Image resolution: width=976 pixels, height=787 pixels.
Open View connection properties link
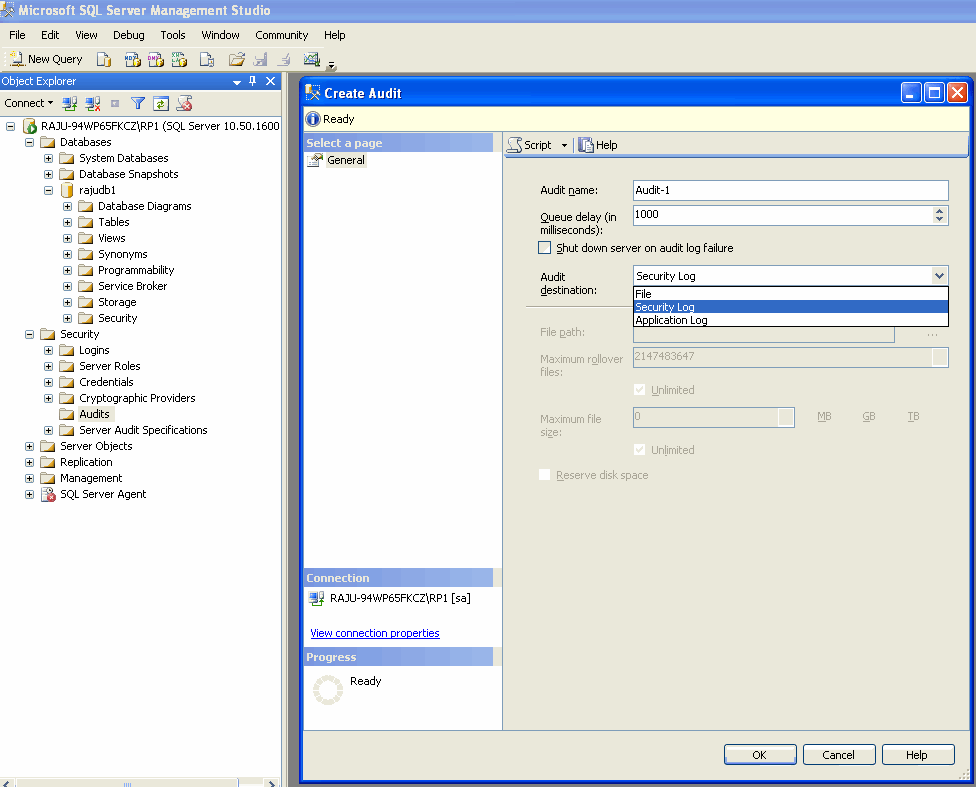(x=374, y=633)
